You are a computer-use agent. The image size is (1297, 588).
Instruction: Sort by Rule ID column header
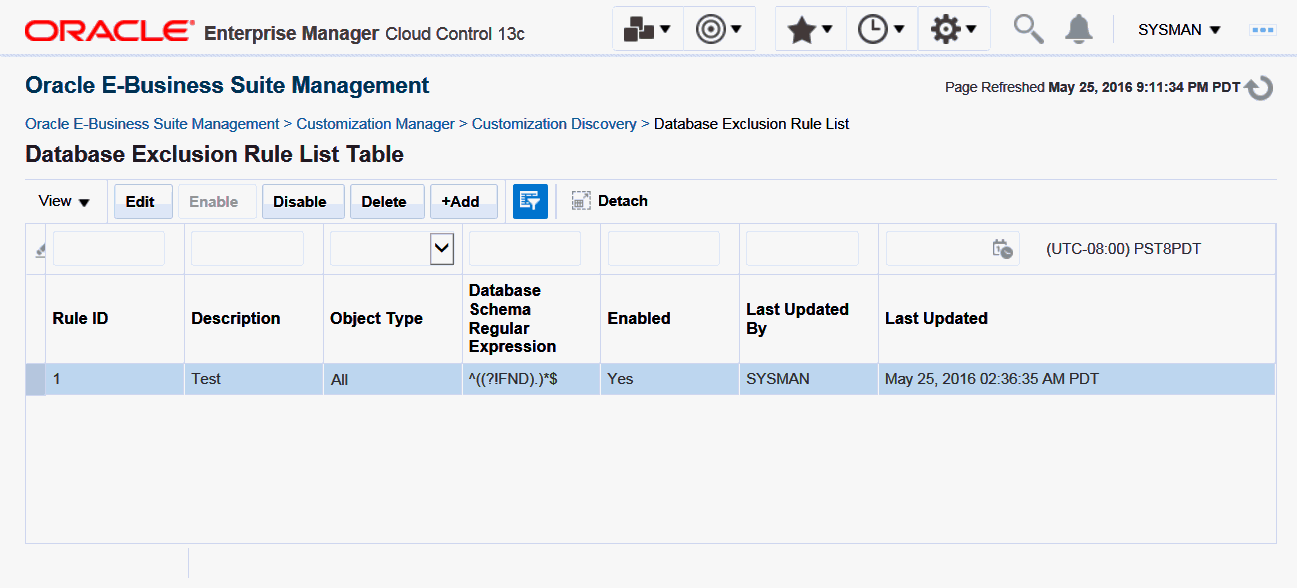(115, 318)
